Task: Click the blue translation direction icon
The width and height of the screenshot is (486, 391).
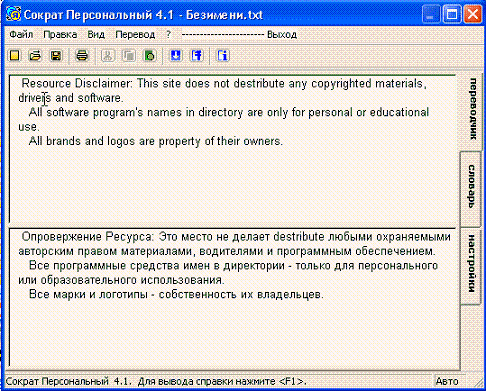Action: coord(197,56)
